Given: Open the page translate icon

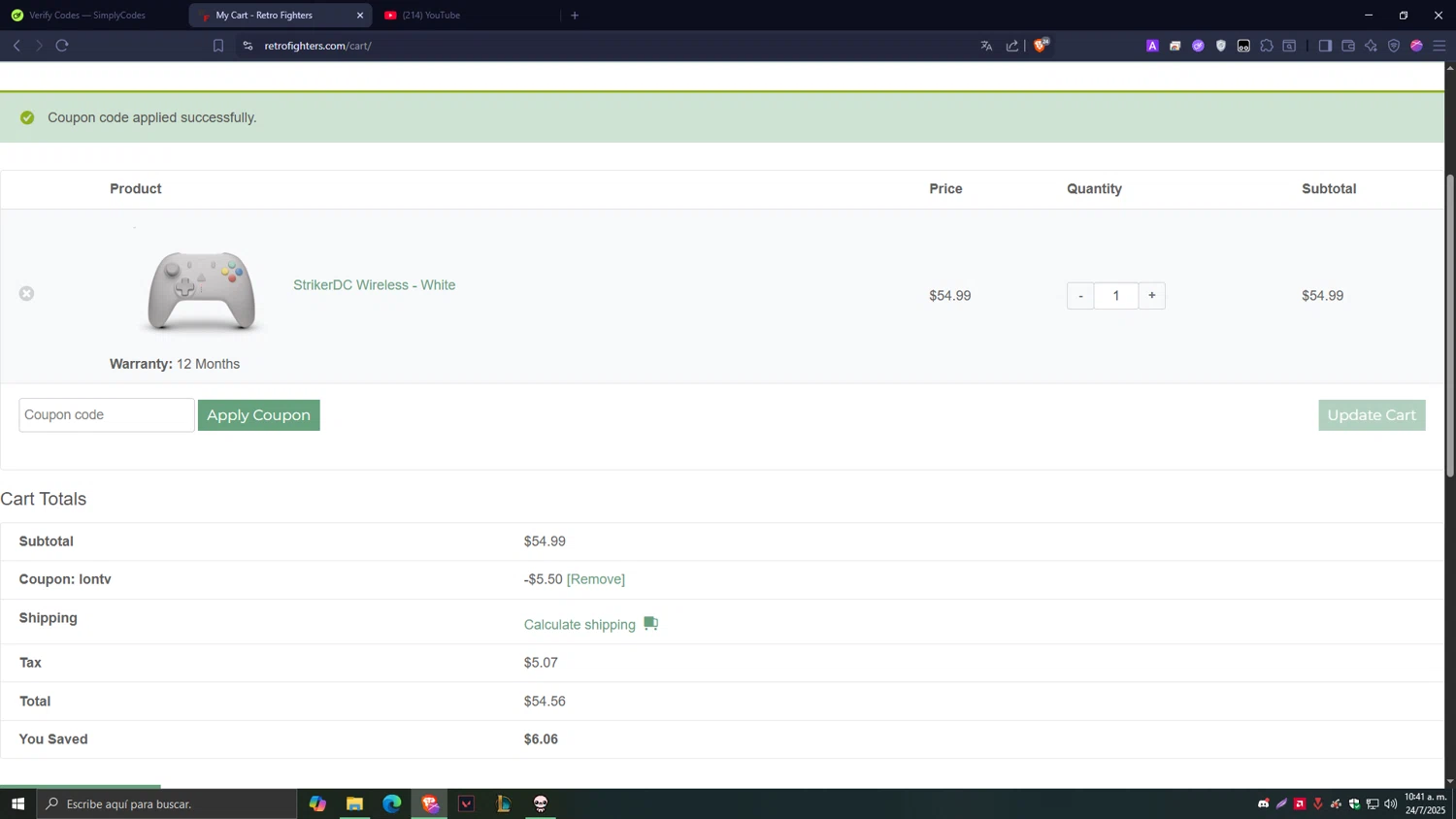Looking at the screenshot, I should (986, 46).
